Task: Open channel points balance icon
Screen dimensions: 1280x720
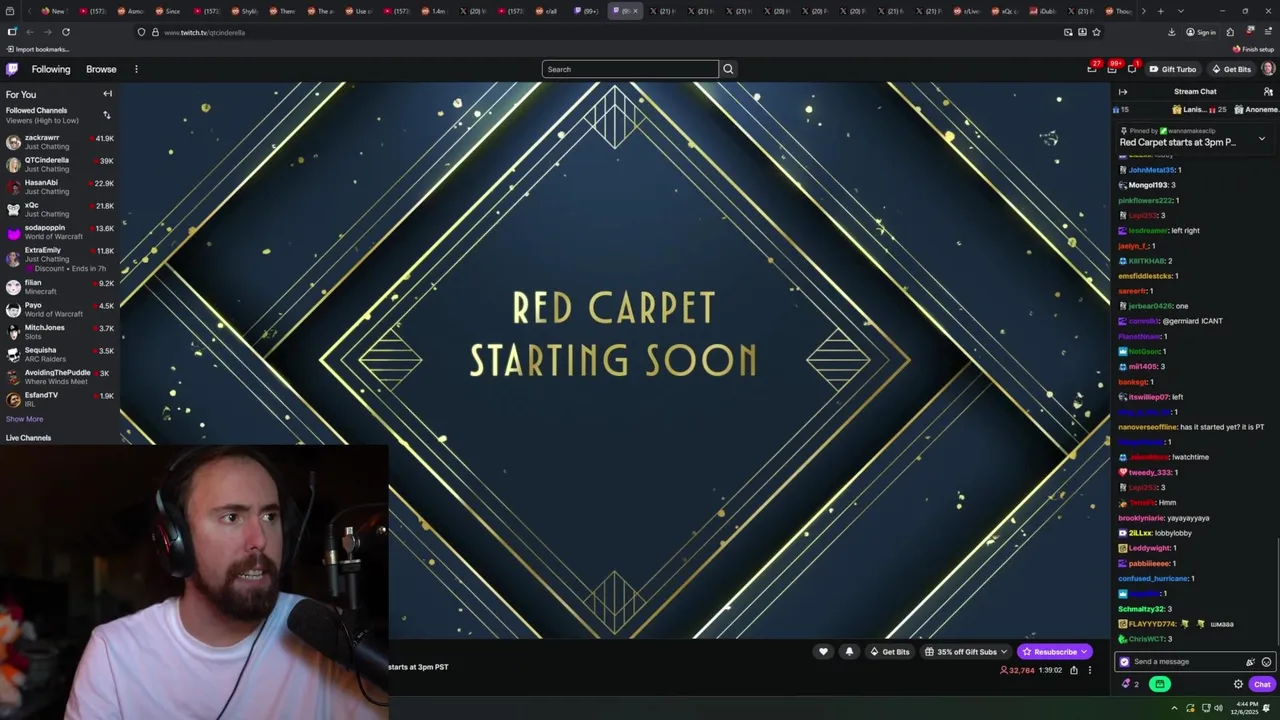Action: [x=1130, y=684]
